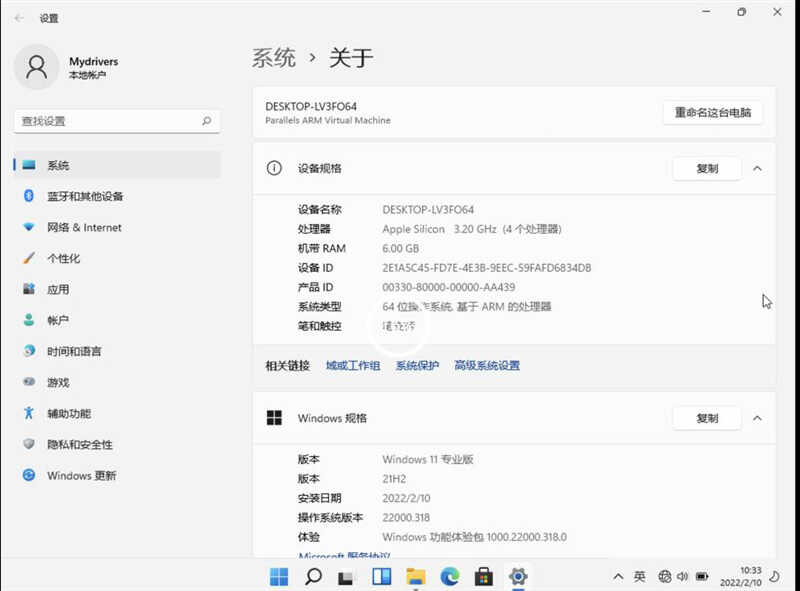Viewport: 800px width, 591px height.
Task: Open 辅助功能 settings
Action: tap(117, 413)
